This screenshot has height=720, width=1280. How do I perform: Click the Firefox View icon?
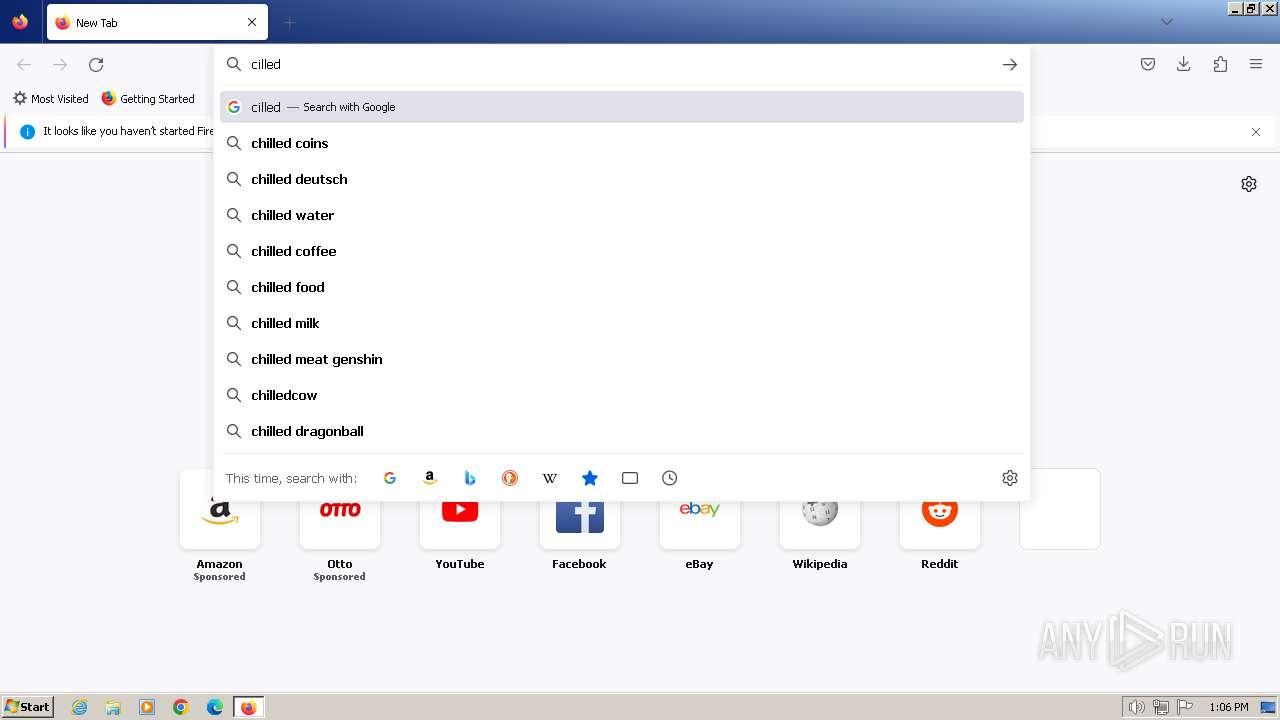click(20, 22)
